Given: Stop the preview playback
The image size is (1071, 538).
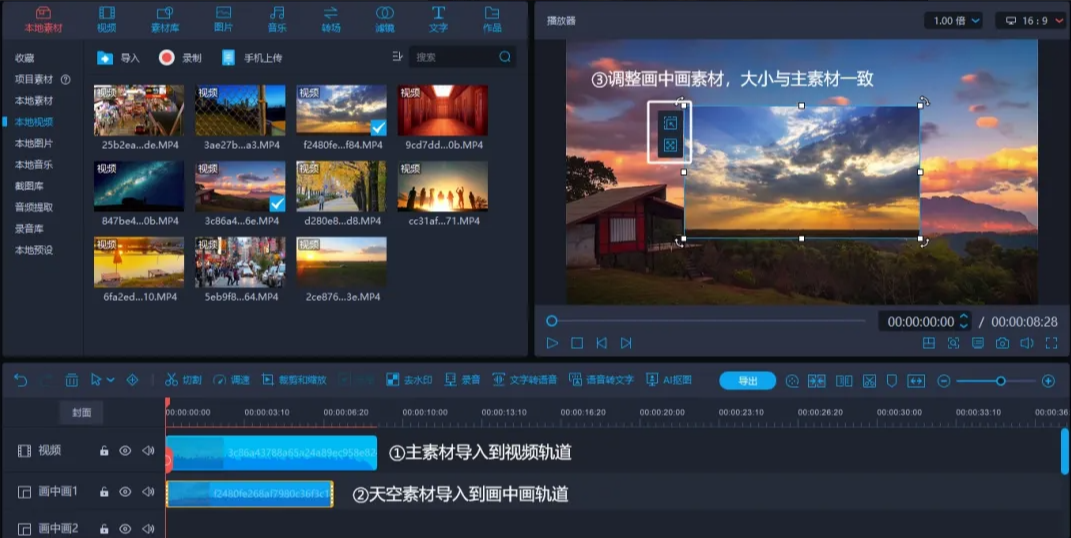Looking at the screenshot, I should point(577,343).
